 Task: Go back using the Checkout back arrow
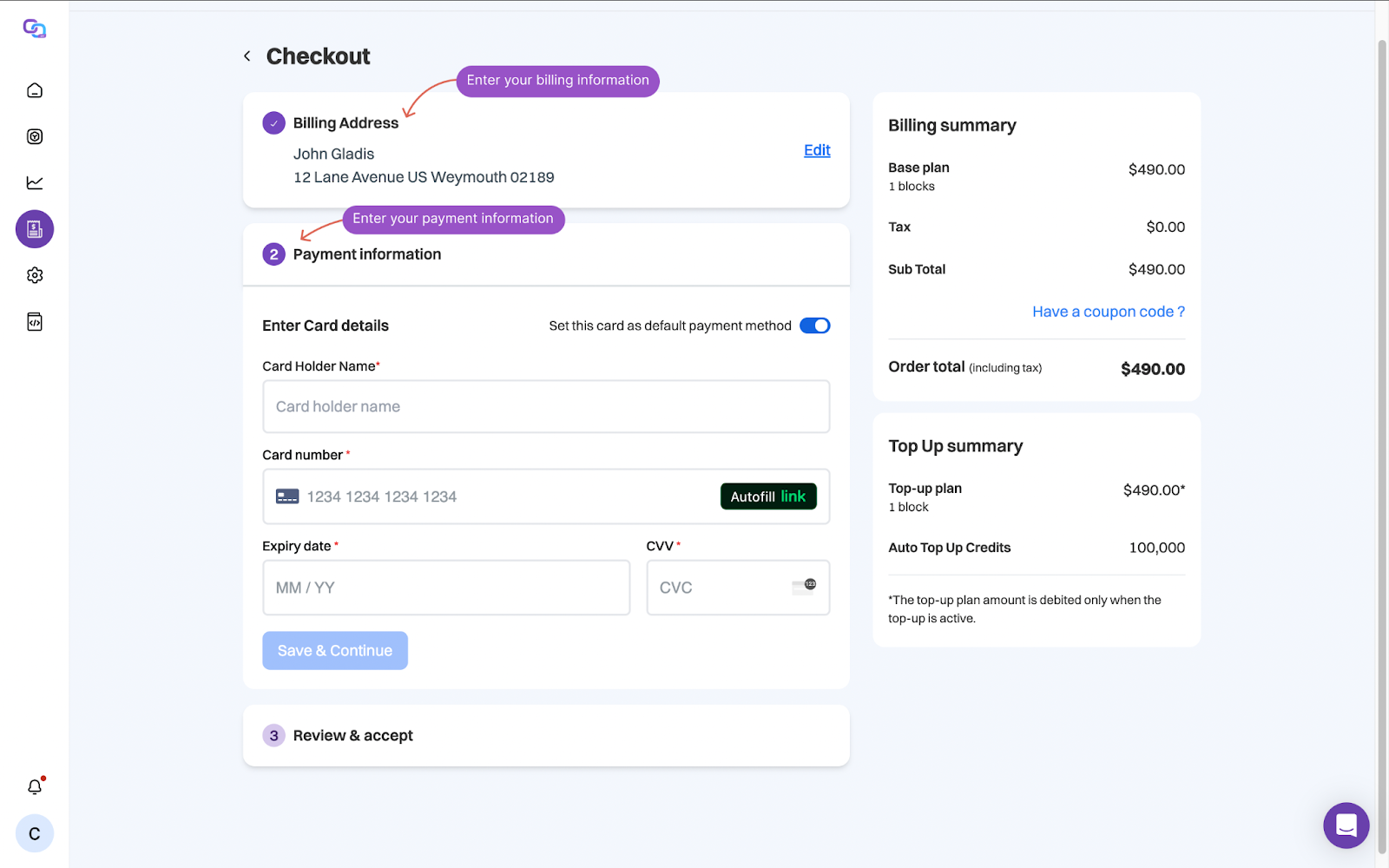pos(247,56)
